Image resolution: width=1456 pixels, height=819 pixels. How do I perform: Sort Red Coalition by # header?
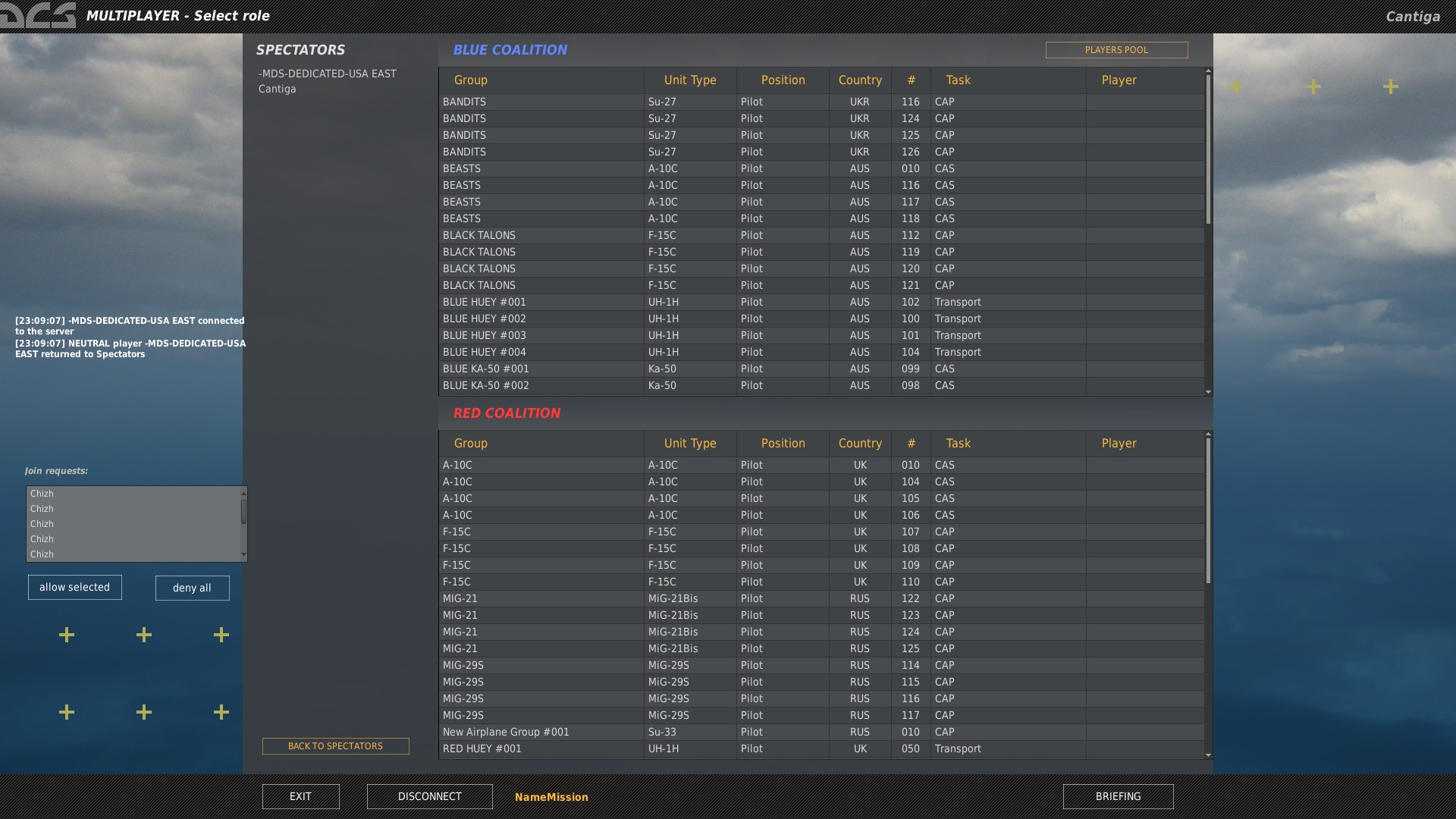[911, 444]
